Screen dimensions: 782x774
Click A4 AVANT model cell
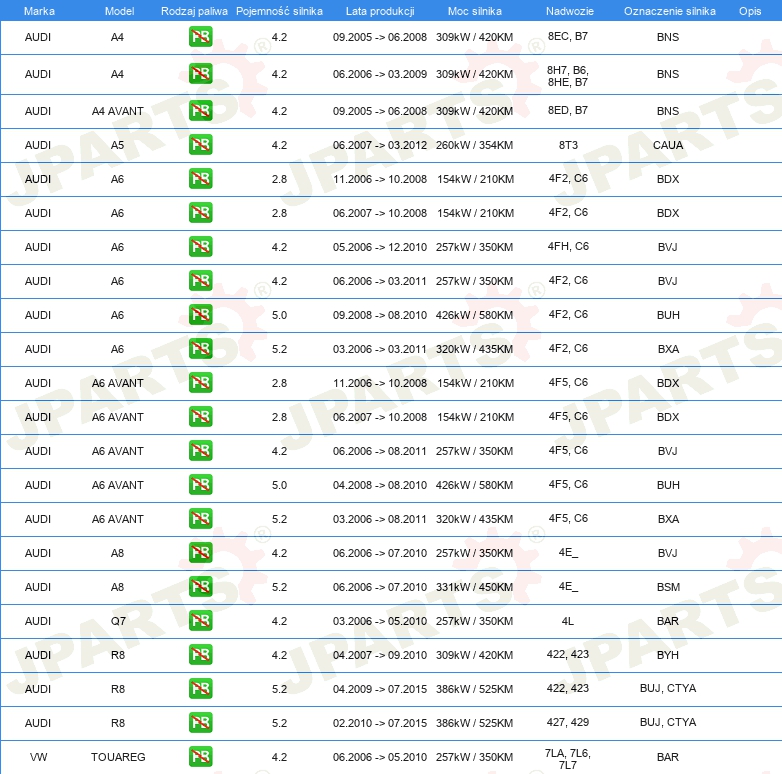(x=118, y=111)
